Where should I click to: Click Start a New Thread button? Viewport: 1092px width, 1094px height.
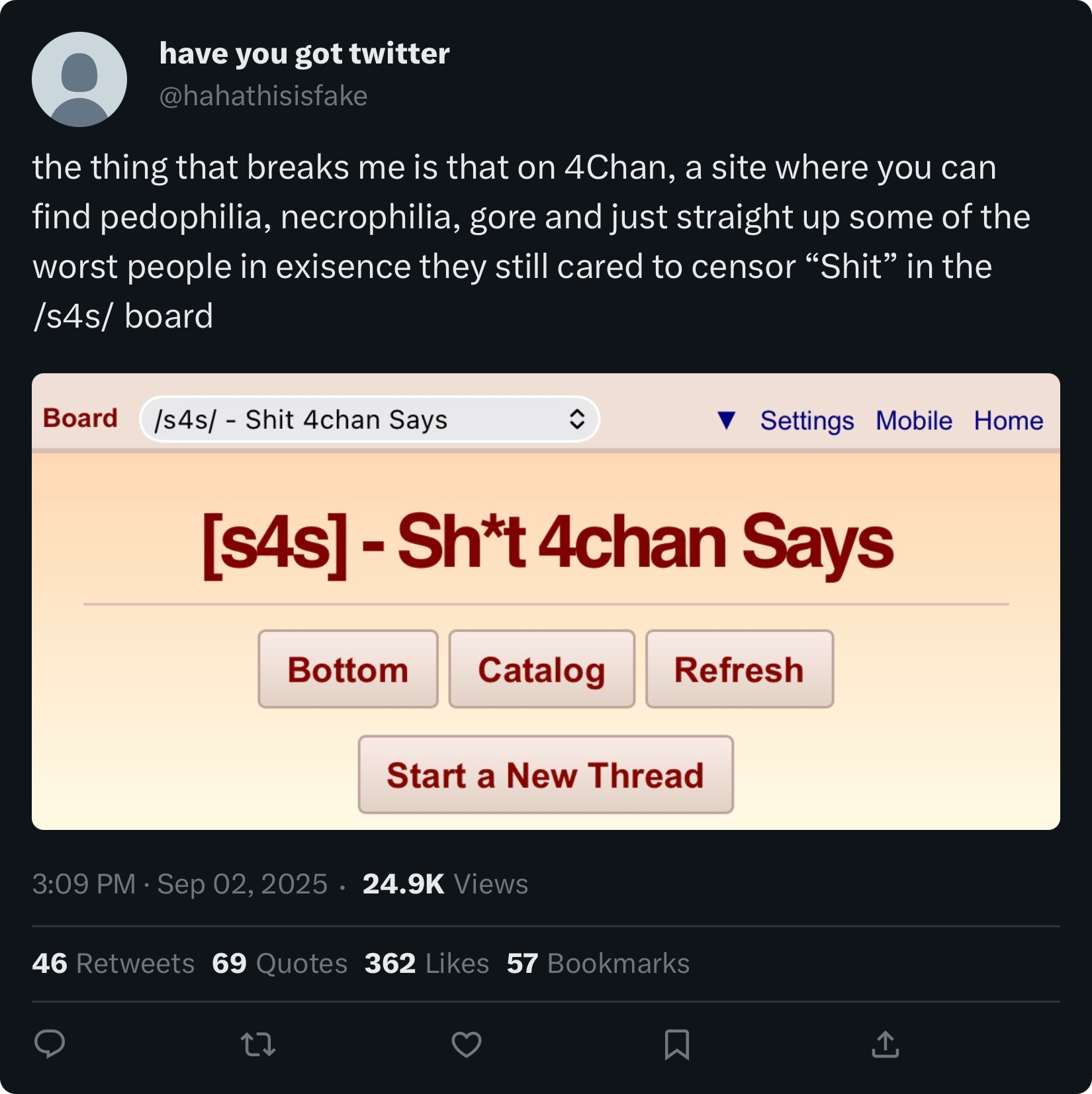[546, 774]
